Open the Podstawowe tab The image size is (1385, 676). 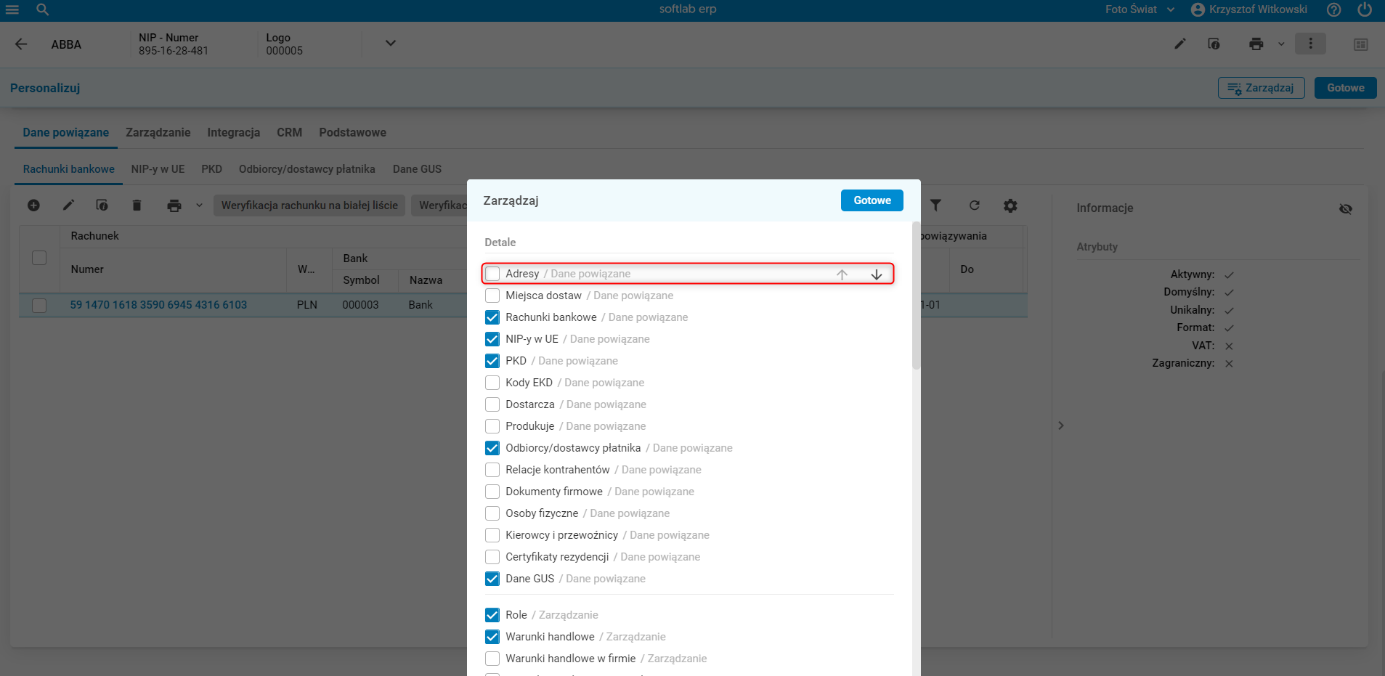[x=352, y=132]
